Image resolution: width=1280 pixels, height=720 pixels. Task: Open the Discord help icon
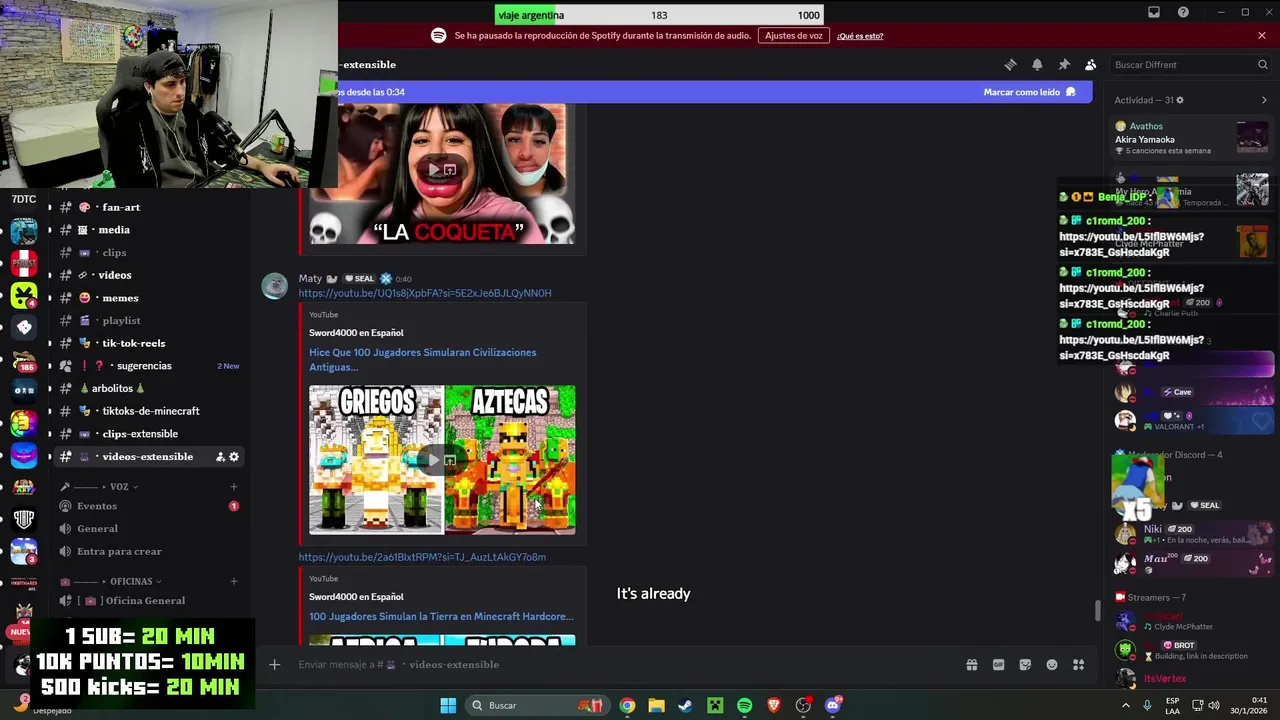click(1184, 12)
